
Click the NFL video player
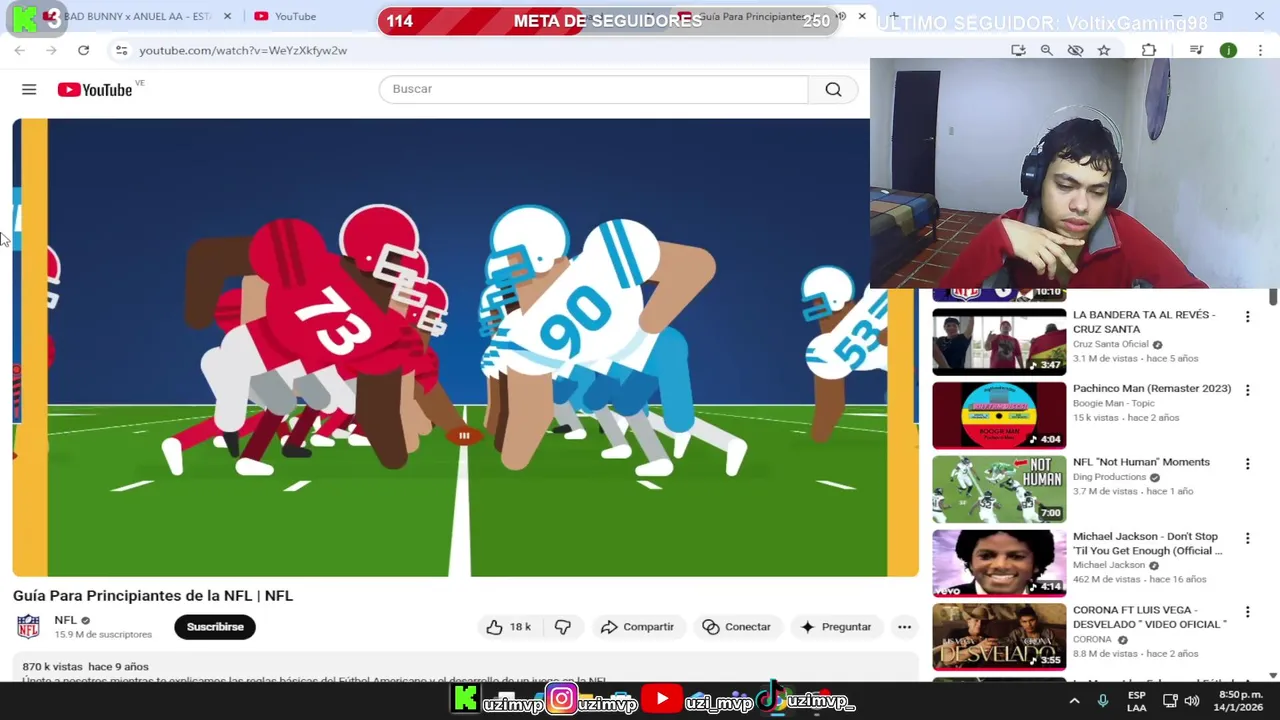pyautogui.click(x=465, y=347)
